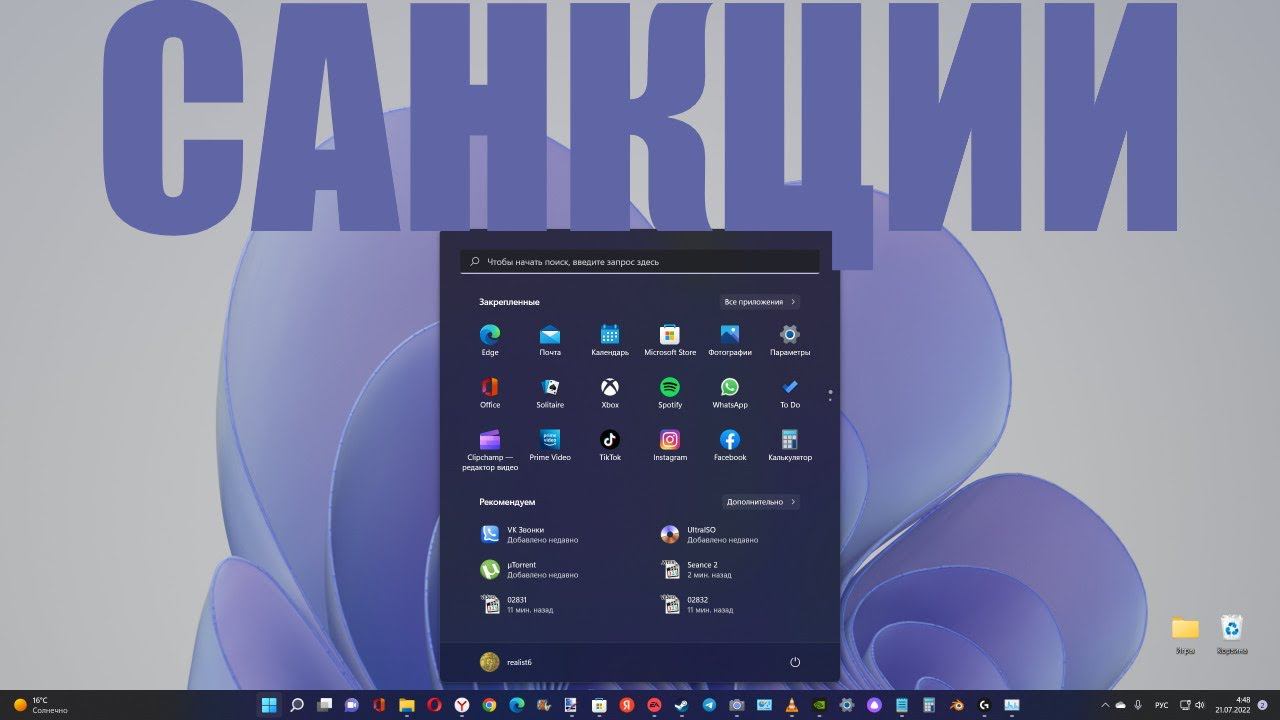Open VLC media player from taskbar

click(x=792, y=705)
